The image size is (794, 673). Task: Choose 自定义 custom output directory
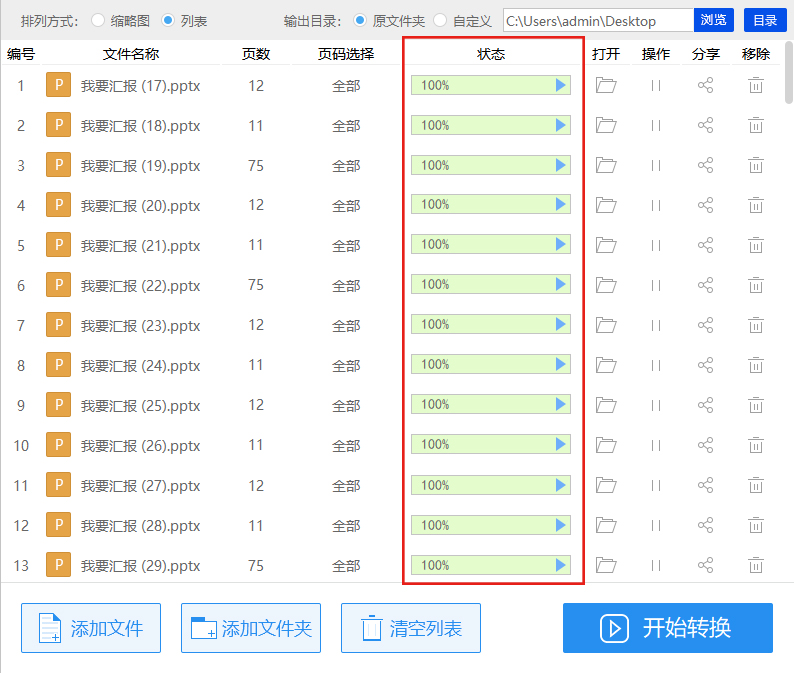click(440, 20)
